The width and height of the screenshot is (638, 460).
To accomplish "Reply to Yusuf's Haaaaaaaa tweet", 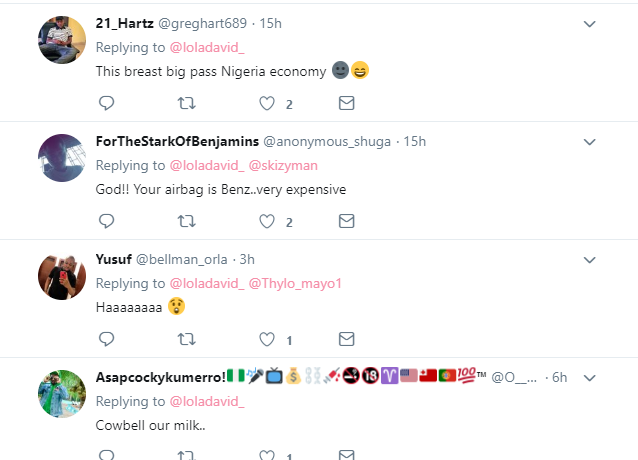I will coord(106,339).
